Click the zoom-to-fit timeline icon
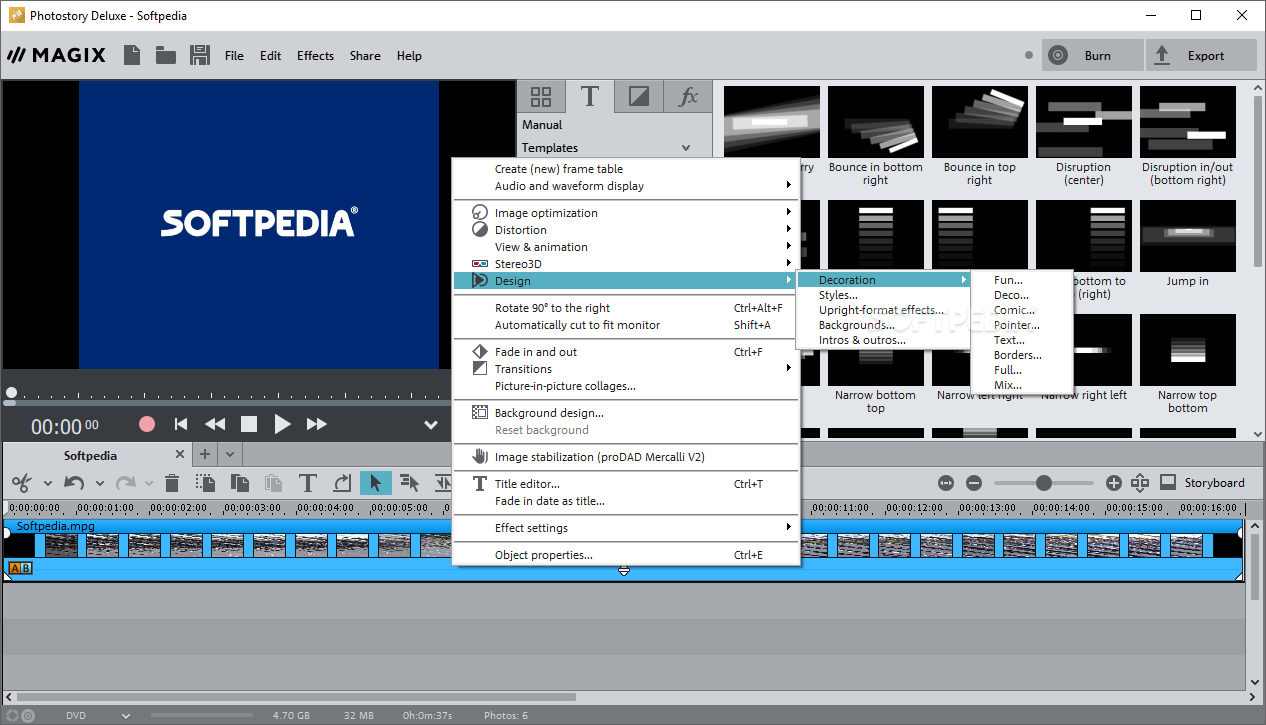The width and height of the screenshot is (1266, 725). [x=946, y=483]
